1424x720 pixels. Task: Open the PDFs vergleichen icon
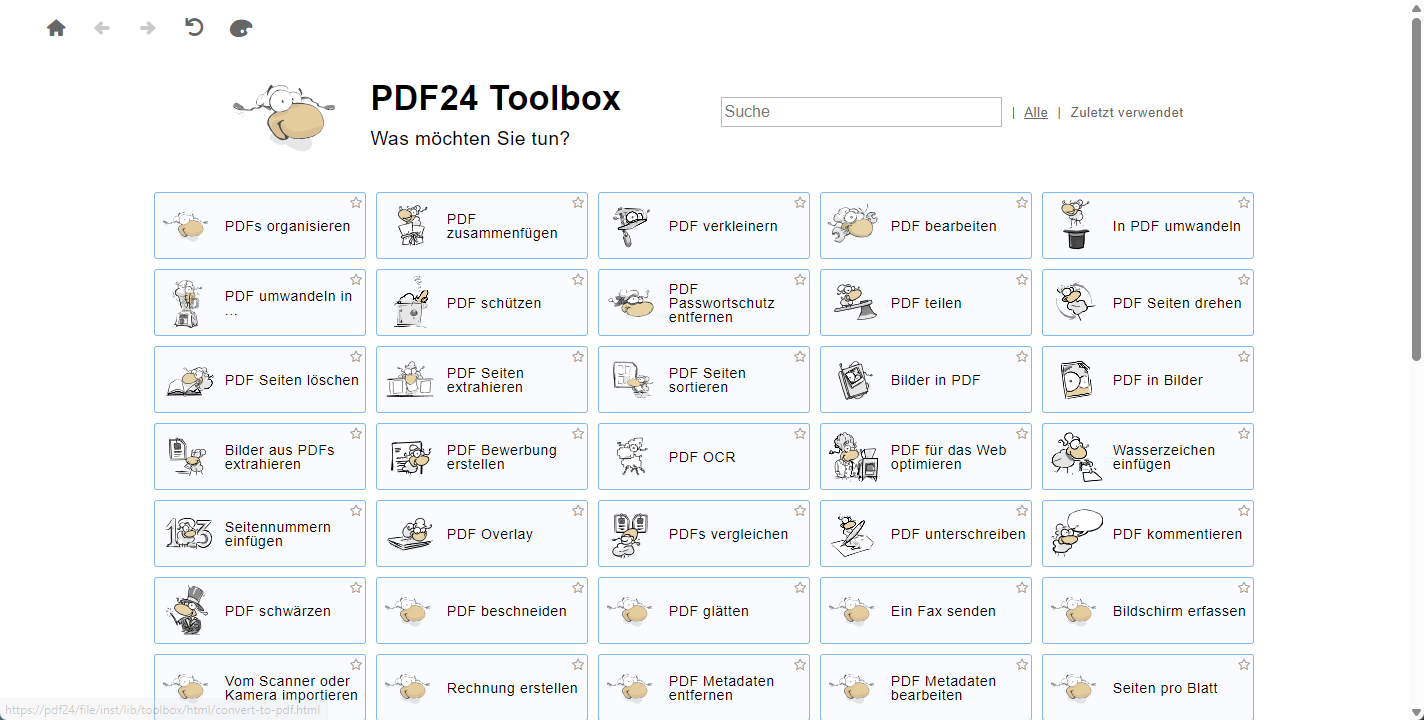point(630,534)
